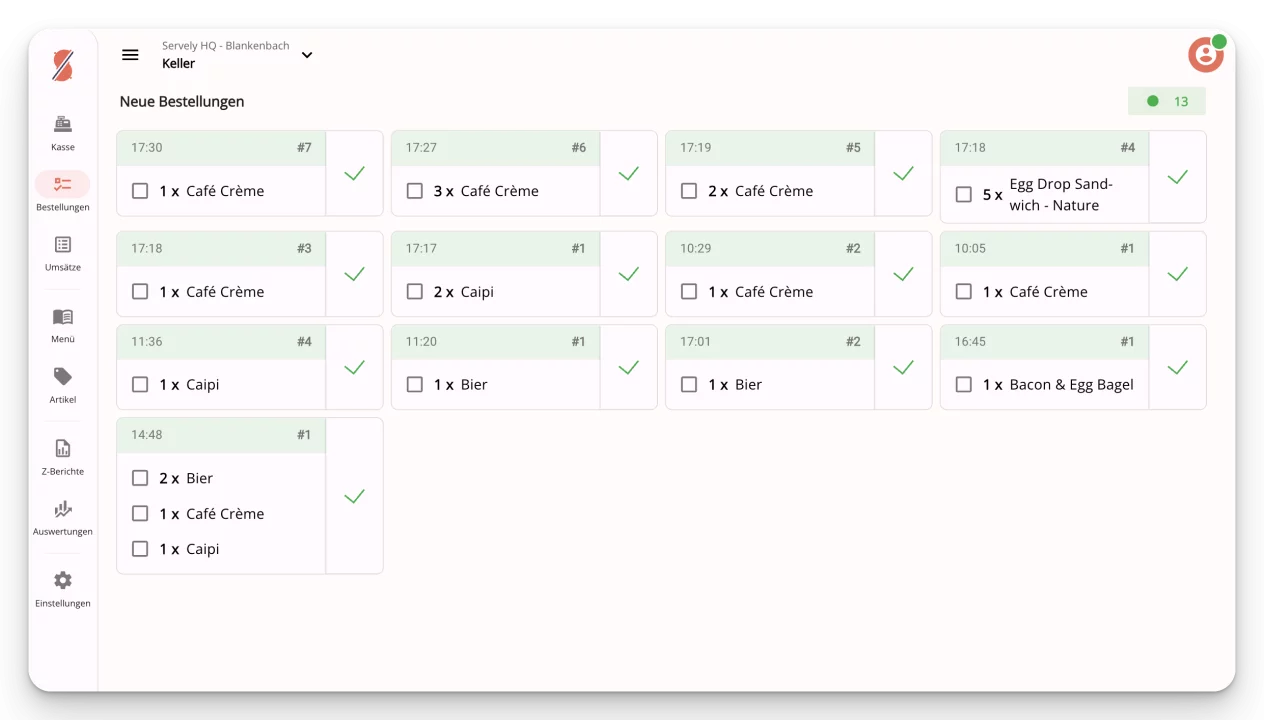Check the 1 x Café Crème item in order #7
Screen dimensions: 1264x720
pos(140,190)
